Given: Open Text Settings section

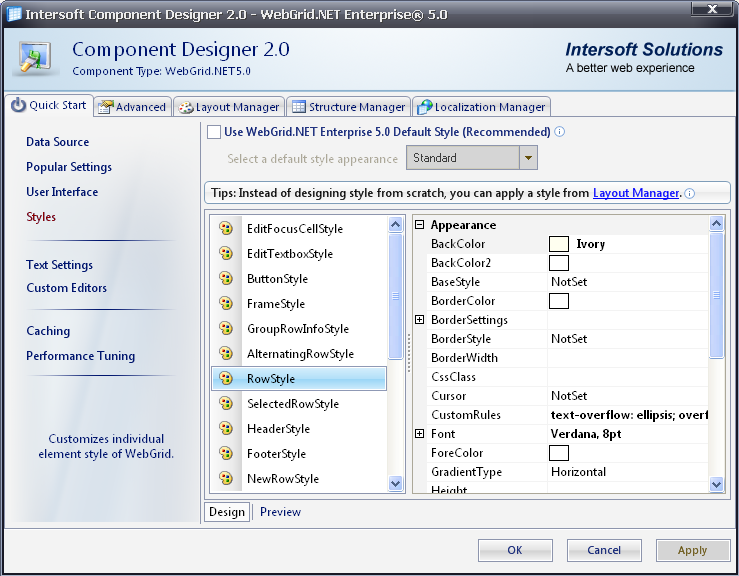Looking at the screenshot, I should tap(59, 265).
